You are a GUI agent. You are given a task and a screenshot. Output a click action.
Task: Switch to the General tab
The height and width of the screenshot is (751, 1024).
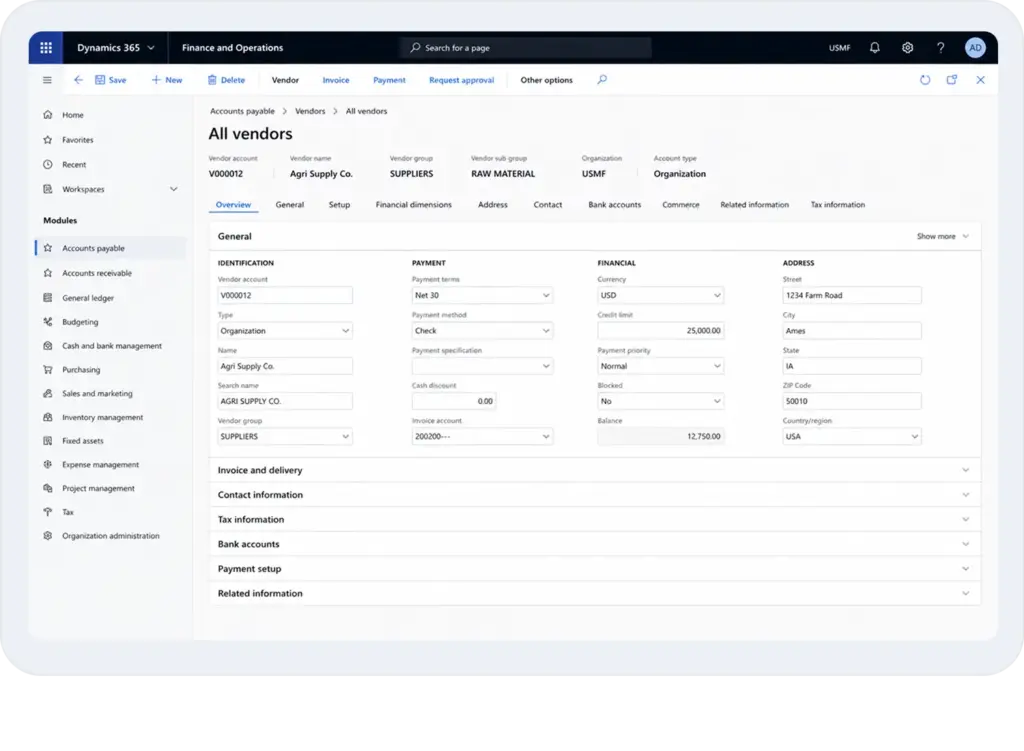click(x=289, y=204)
